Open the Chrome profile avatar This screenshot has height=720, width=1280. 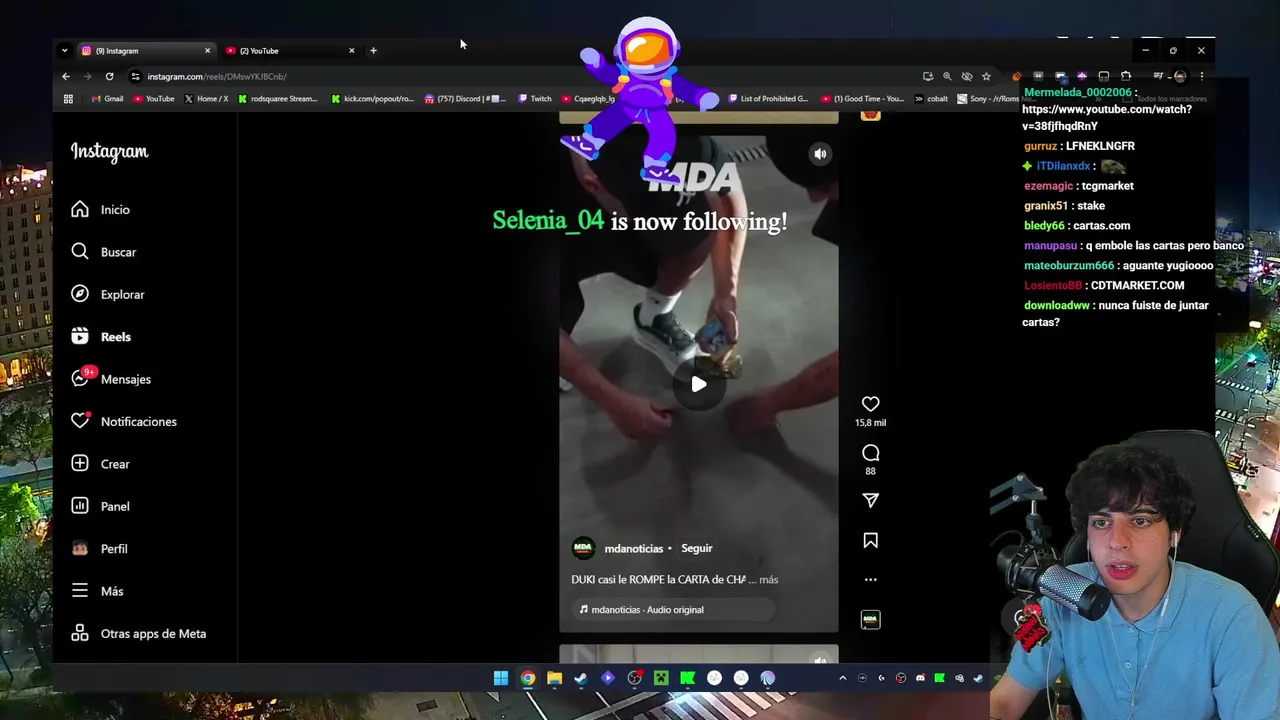tap(1180, 76)
